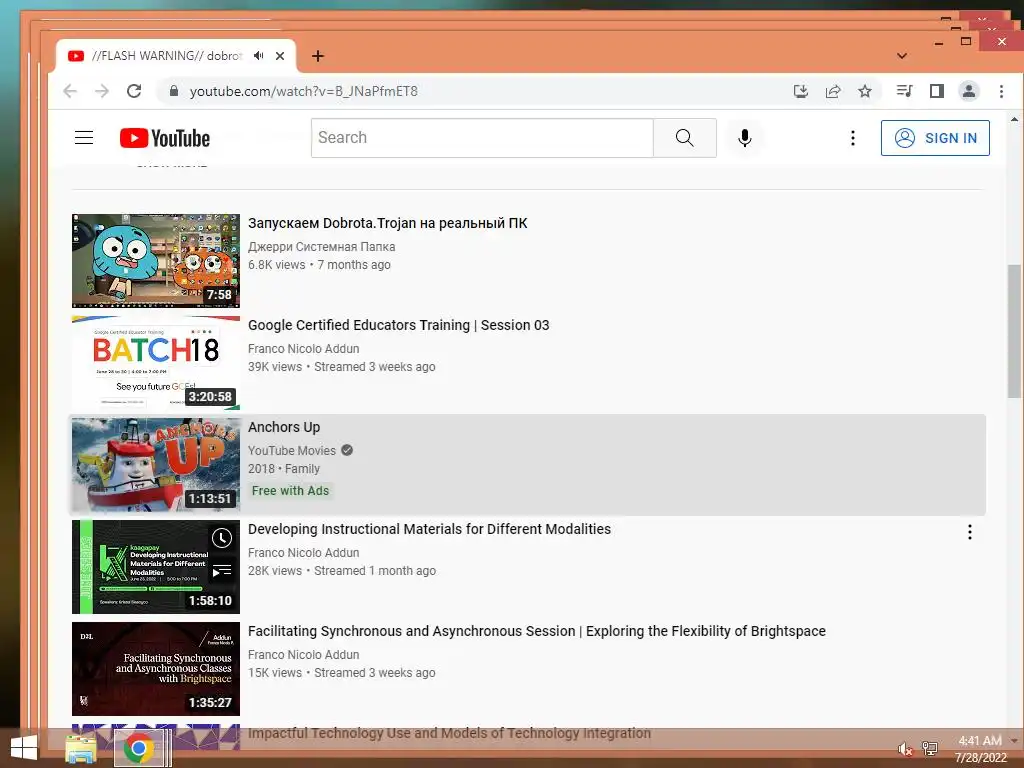Image resolution: width=1024 pixels, height=768 pixels.
Task: Click 28K views Streamed 1 month ago text
Action: (x=342, y=570)
